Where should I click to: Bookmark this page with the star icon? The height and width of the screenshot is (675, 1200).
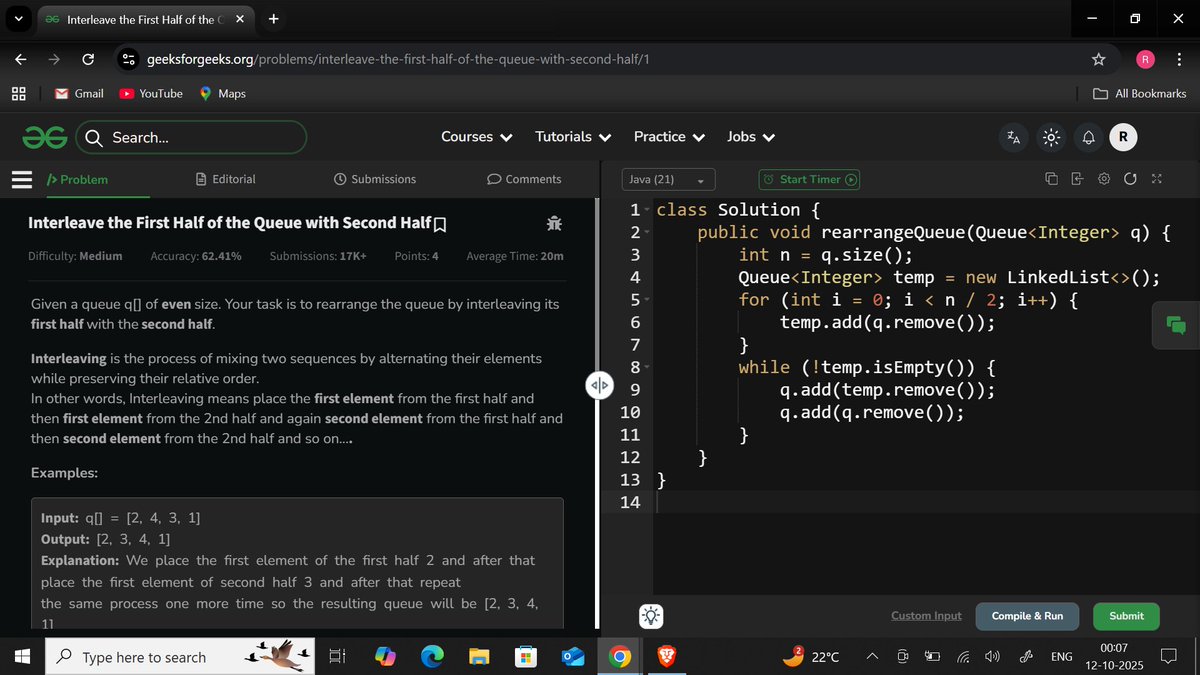(x=1098, y=60)
